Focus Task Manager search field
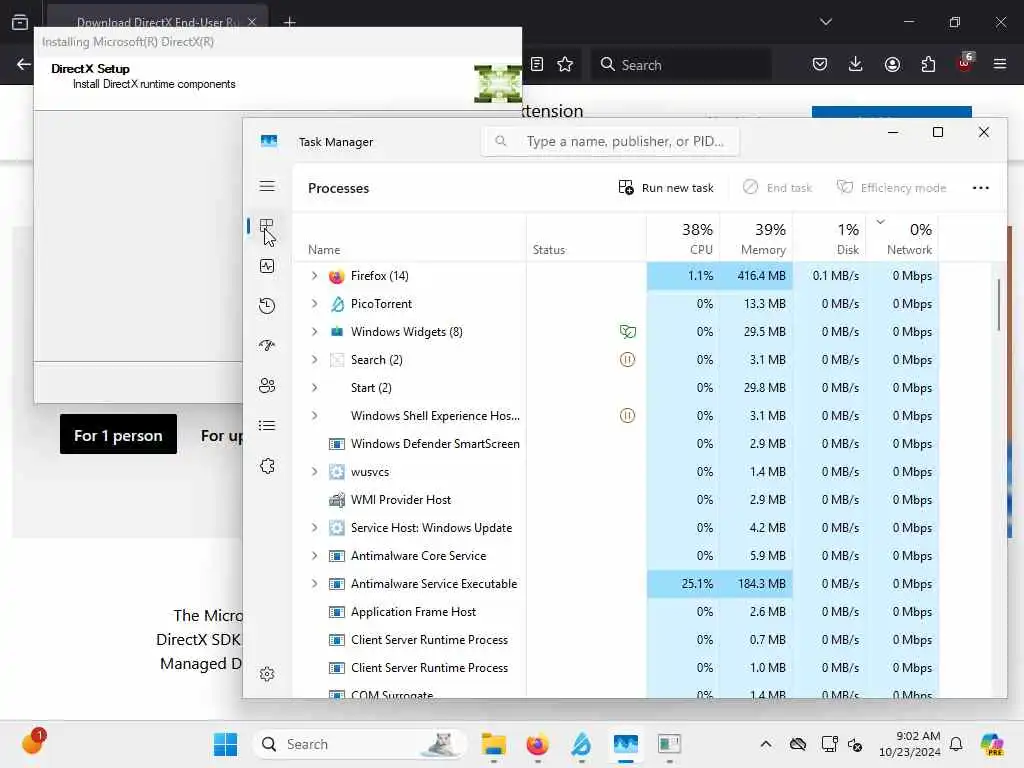Image resolution: width=1024 pixels, height=768 pixels. click(x=610, y=141)
